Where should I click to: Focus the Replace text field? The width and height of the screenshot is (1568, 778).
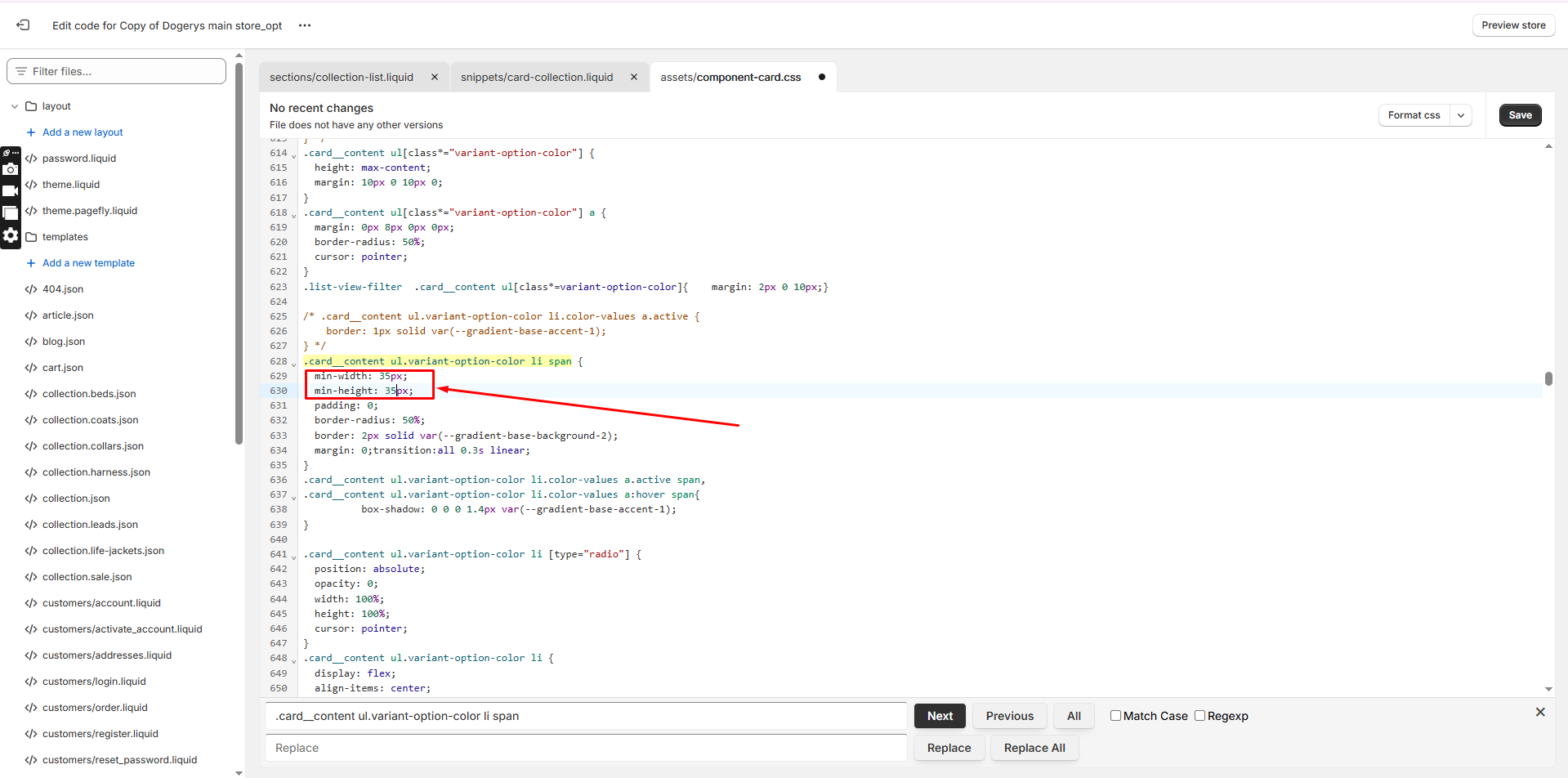tap(586, 748)
